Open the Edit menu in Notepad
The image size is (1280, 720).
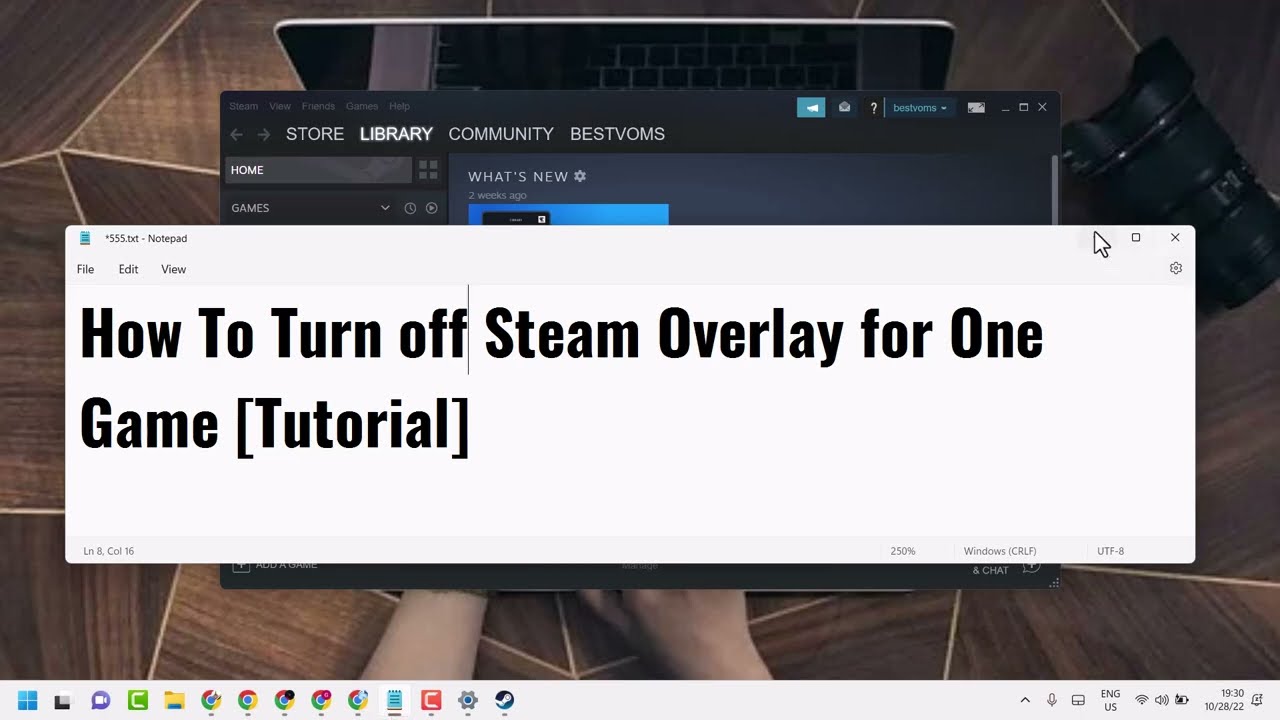[x=128, y=269]
